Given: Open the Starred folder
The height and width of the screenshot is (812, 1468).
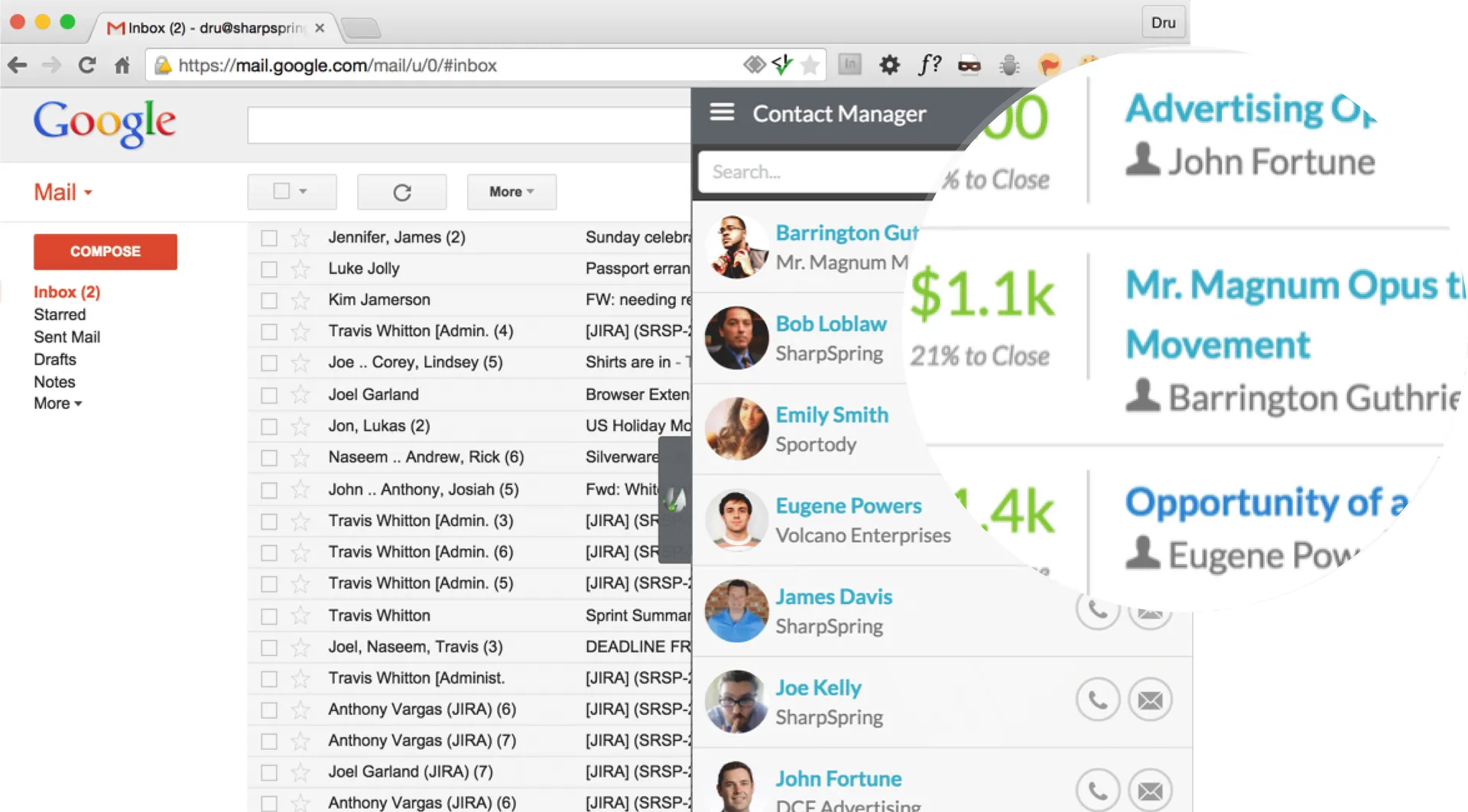Looking at the screenshot, I should click(x=60, y=314).
